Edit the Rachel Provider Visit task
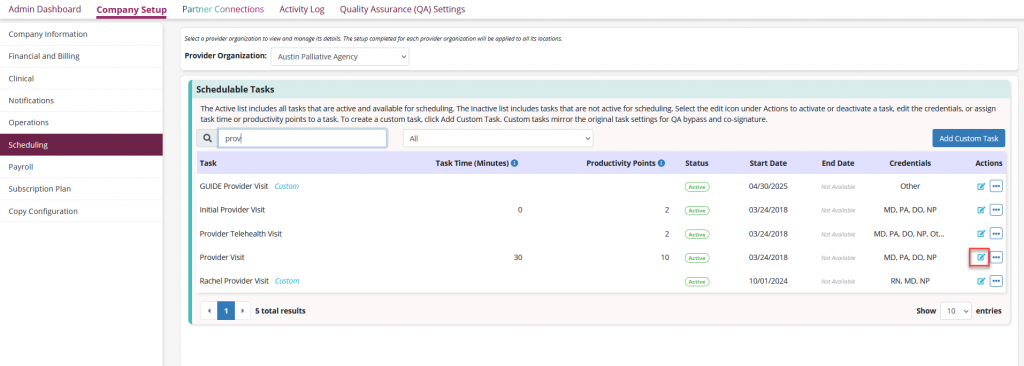 [x=980, y=281]
